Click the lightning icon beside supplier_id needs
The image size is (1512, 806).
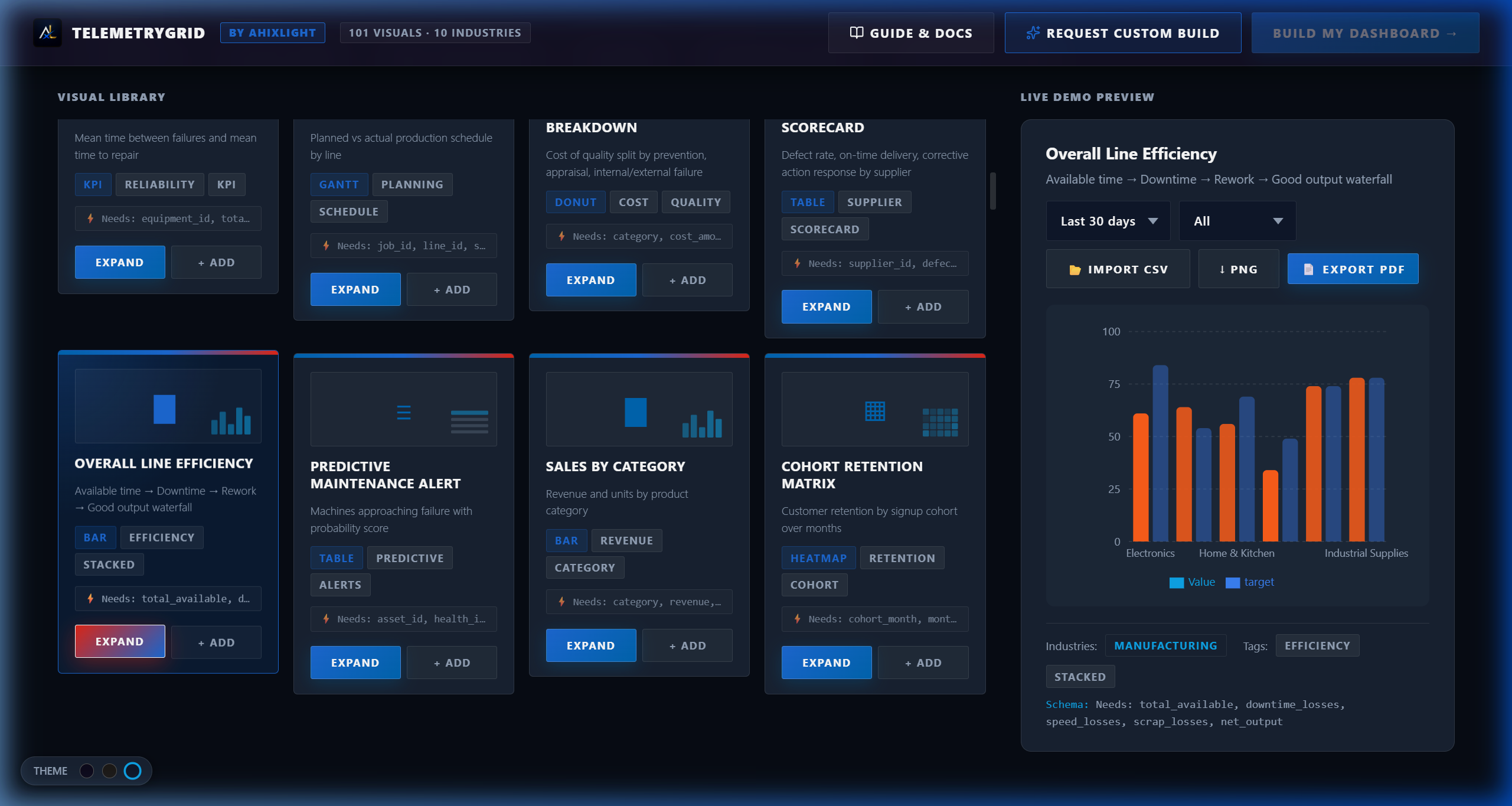(797, 263)
